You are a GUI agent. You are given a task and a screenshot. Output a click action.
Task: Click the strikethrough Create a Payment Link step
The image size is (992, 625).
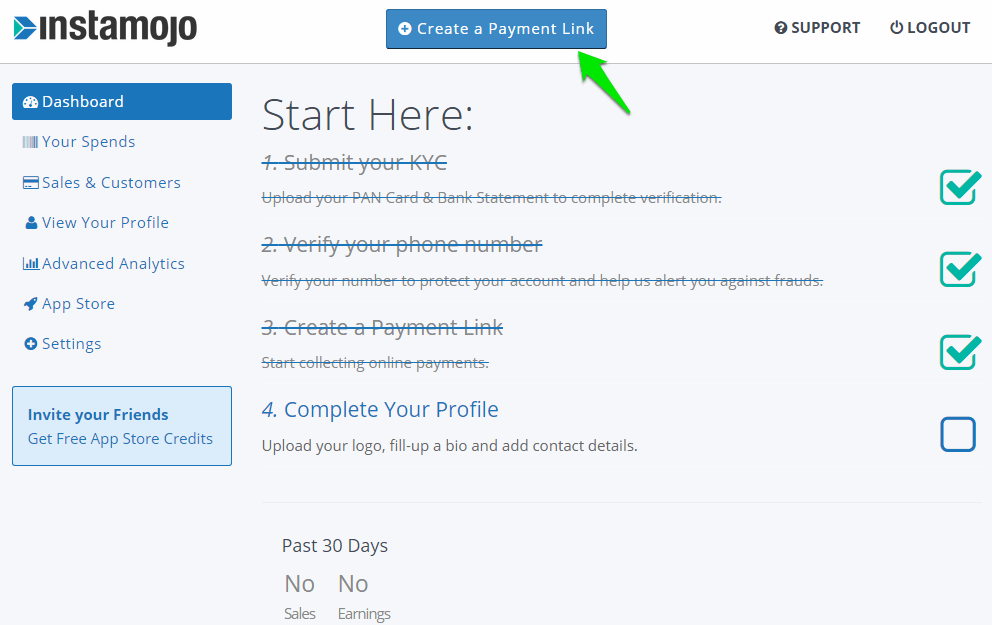point(382,328)
